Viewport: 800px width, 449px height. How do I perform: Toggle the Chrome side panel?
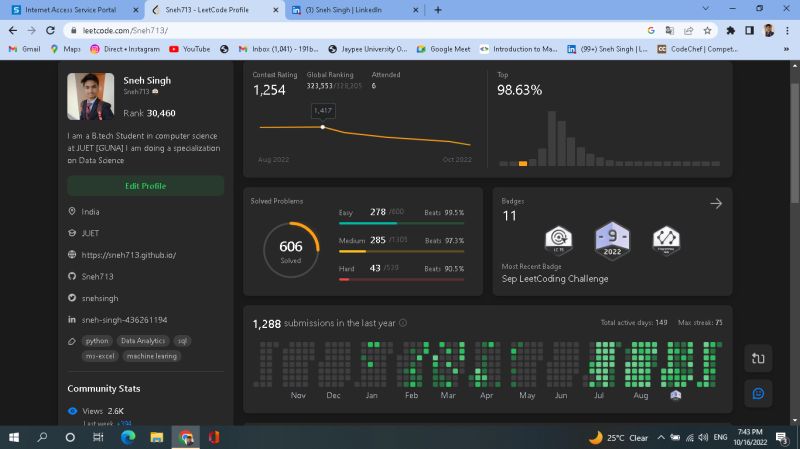tap(749, 30)
